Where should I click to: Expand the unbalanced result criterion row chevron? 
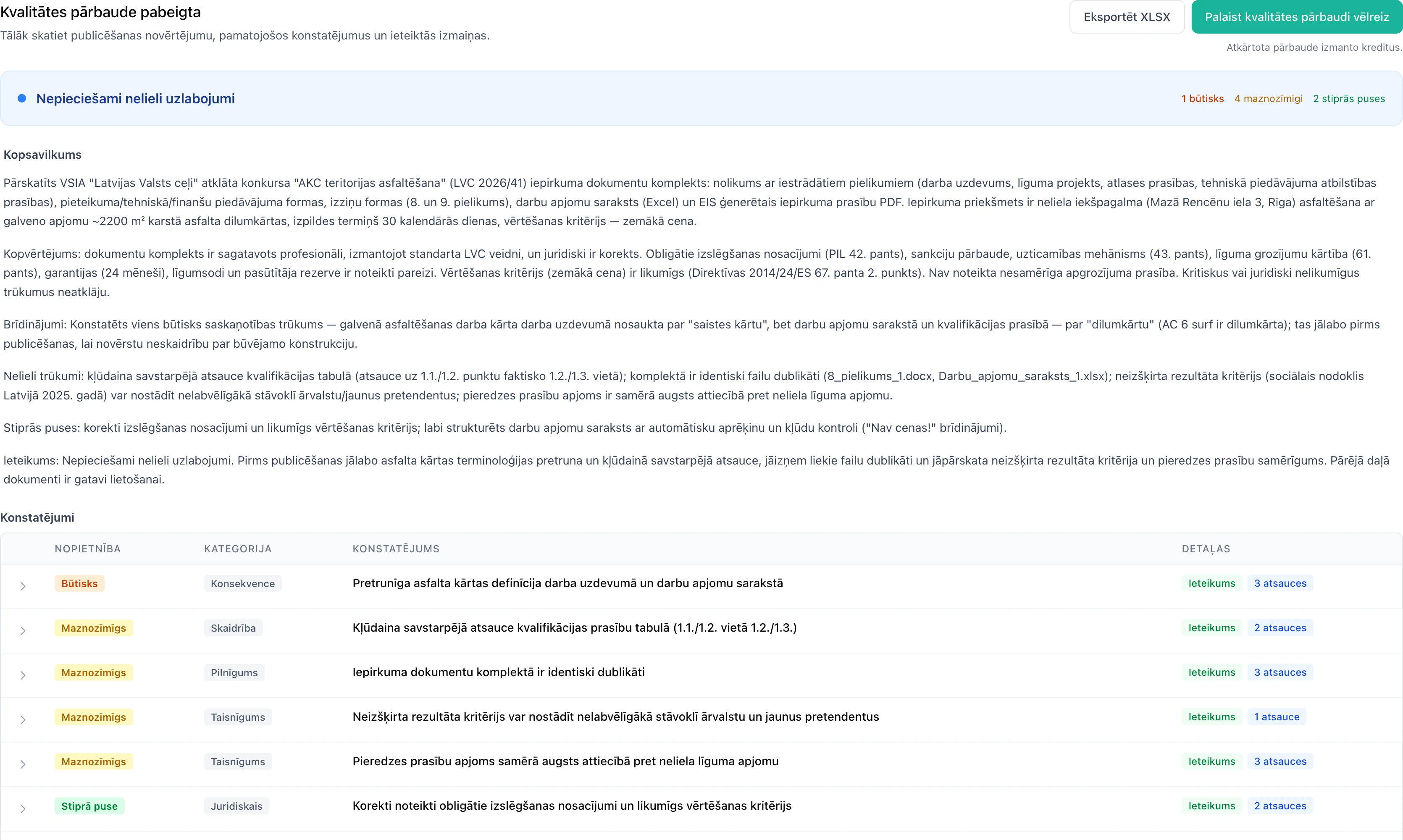coord(23,719)
